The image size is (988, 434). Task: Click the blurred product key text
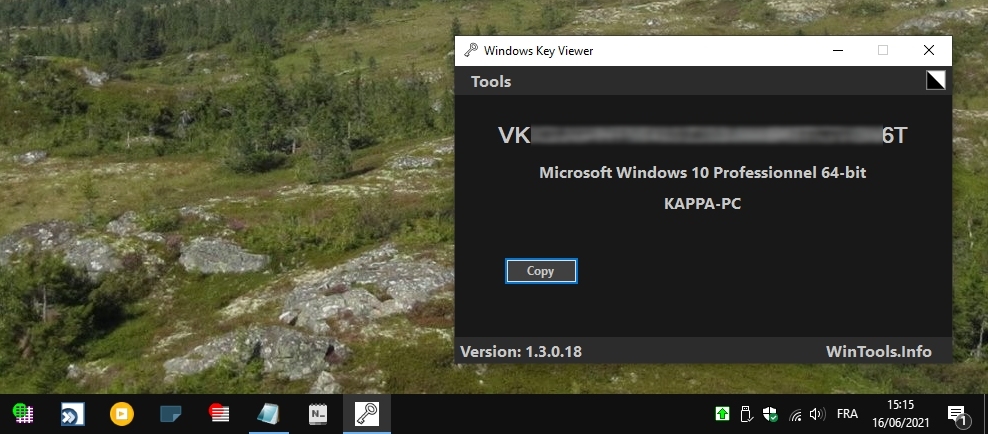[703, 135]
